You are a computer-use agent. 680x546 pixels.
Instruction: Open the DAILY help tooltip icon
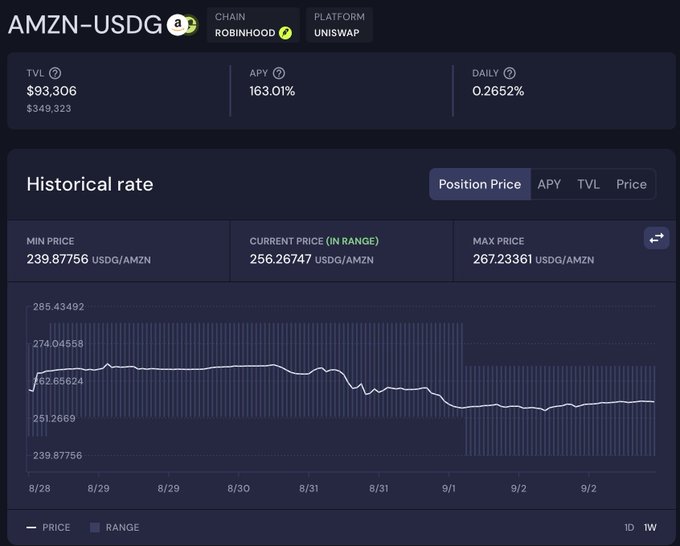coord(510,73)
